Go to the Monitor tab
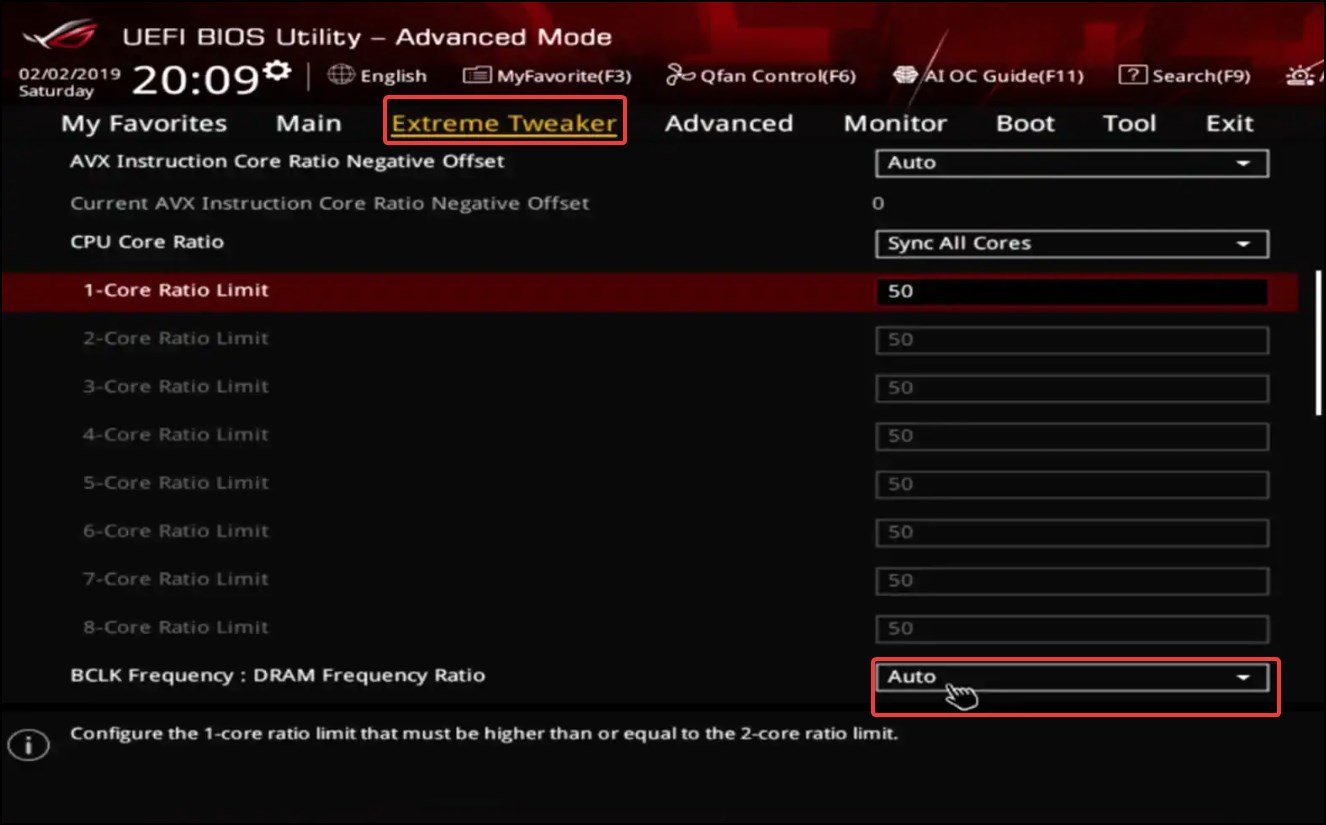1326x825 pixels. [895, 123]
